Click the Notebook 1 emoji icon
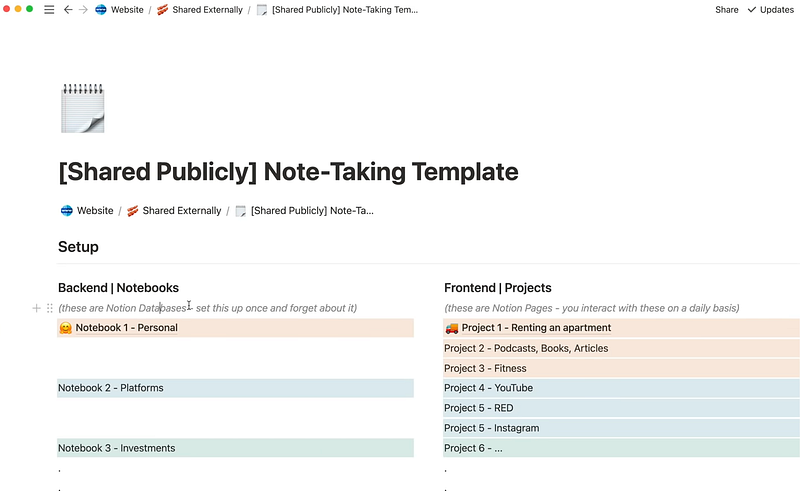This screenshot has width=800, height=491. 65,328
